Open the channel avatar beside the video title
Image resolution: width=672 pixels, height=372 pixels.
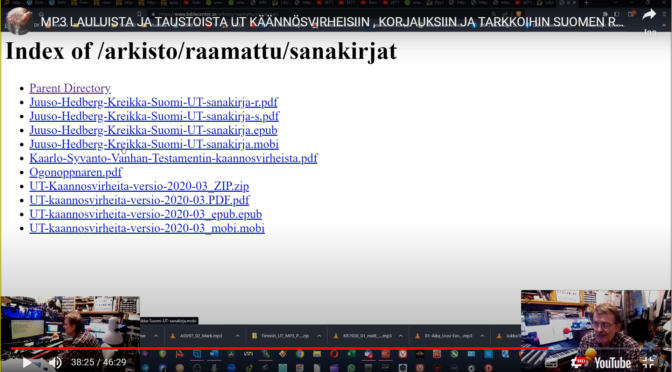[x=20, y=21]
